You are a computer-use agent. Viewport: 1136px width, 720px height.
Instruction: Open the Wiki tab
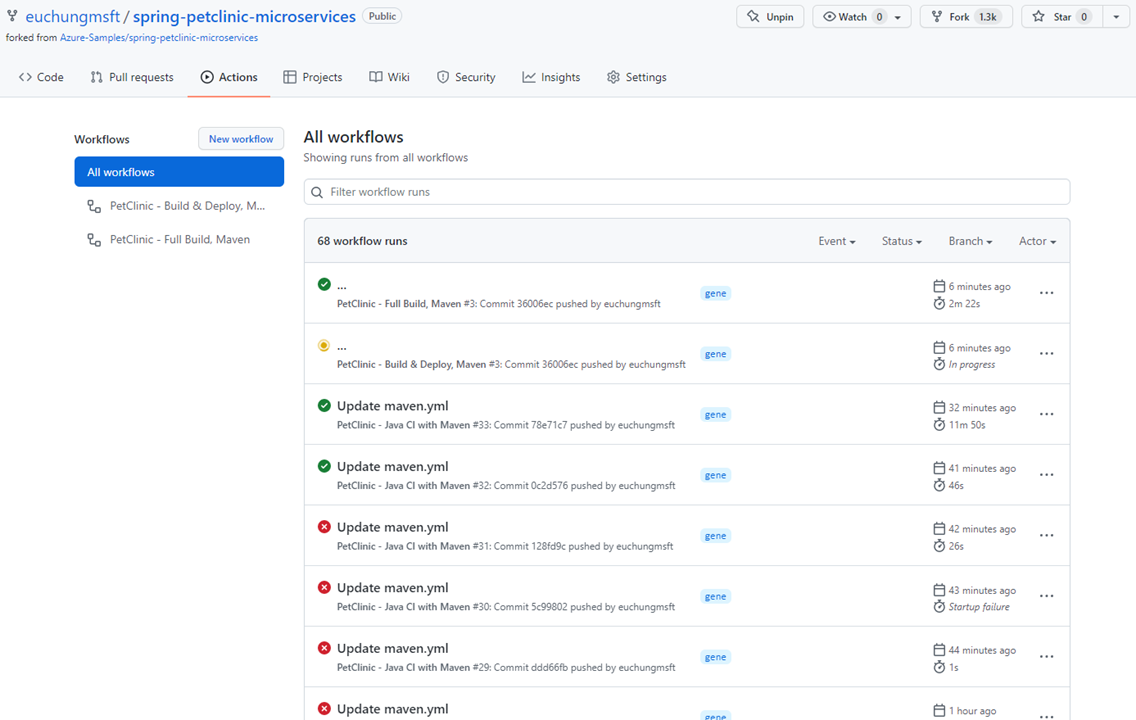(x=390, y=77)
